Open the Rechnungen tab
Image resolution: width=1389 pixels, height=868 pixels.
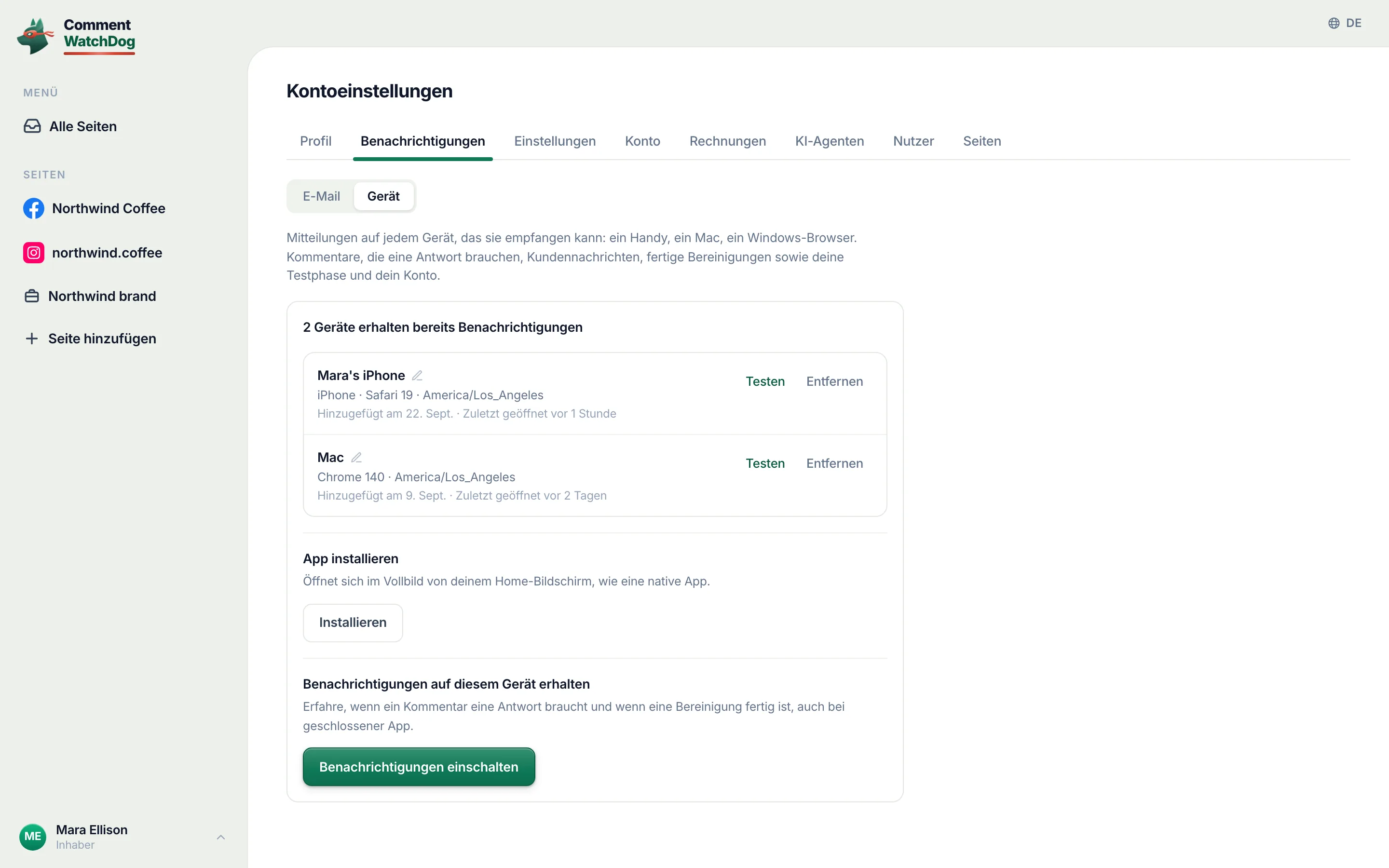pos(727,141)
